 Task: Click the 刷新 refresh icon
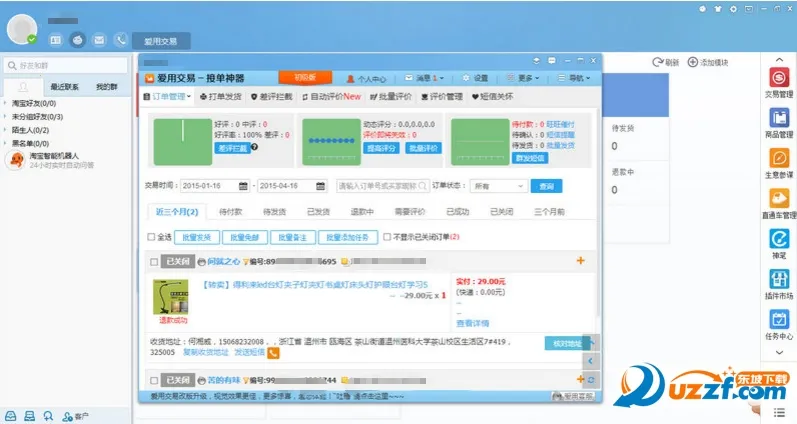[657, 62]
